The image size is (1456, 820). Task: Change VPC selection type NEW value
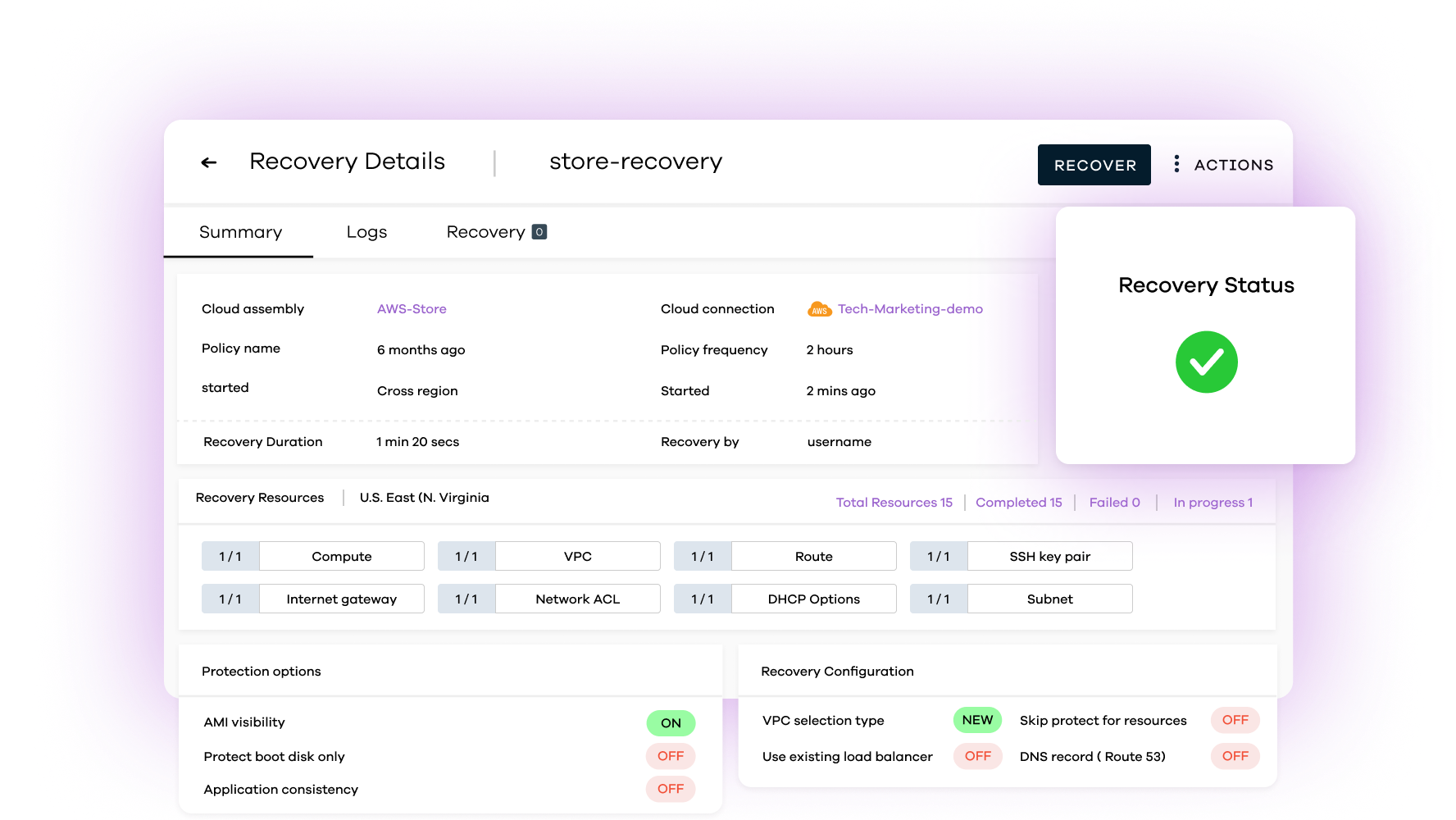pos(977,720)
